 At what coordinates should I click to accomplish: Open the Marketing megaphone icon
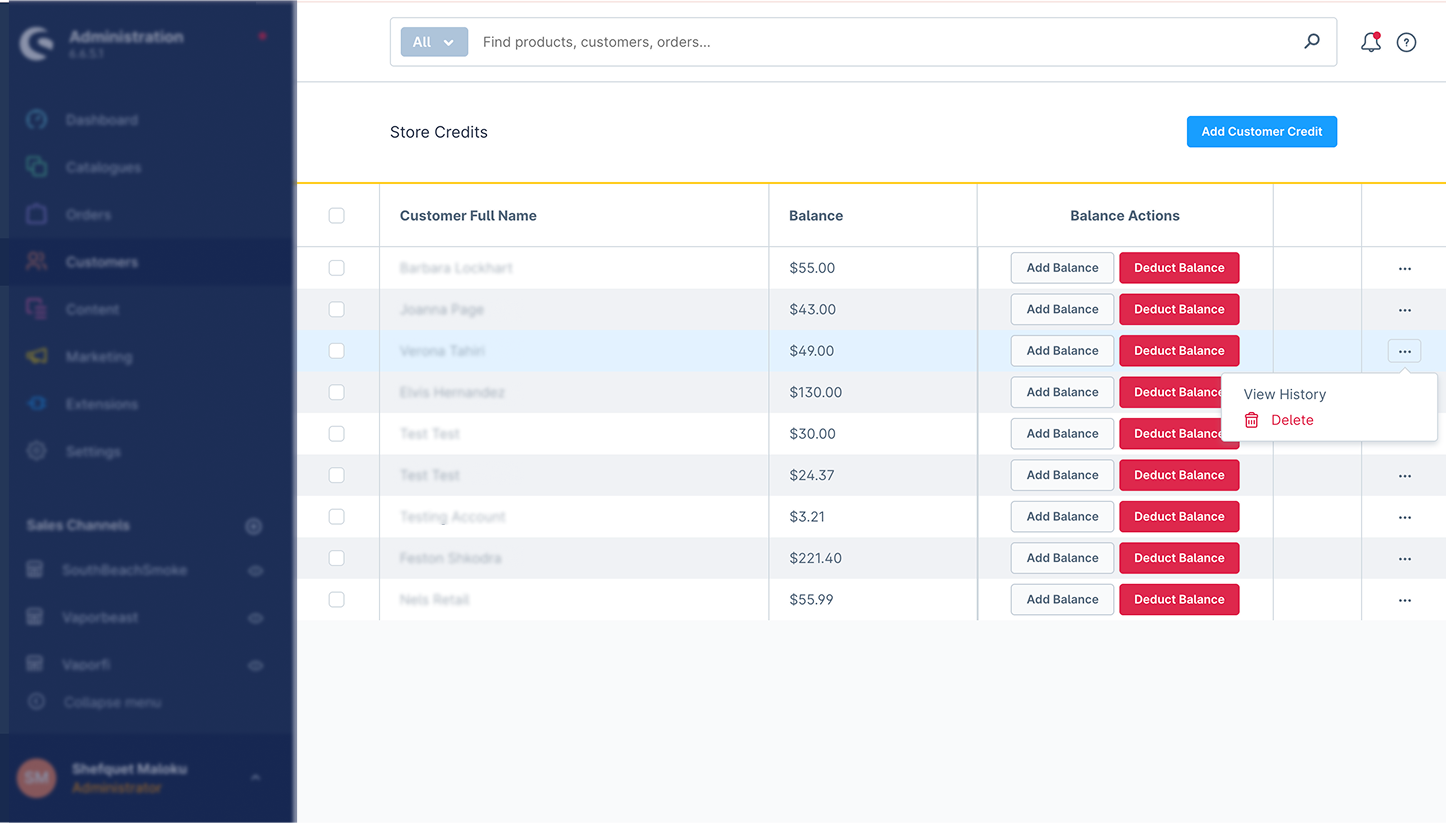pos(37,357)
